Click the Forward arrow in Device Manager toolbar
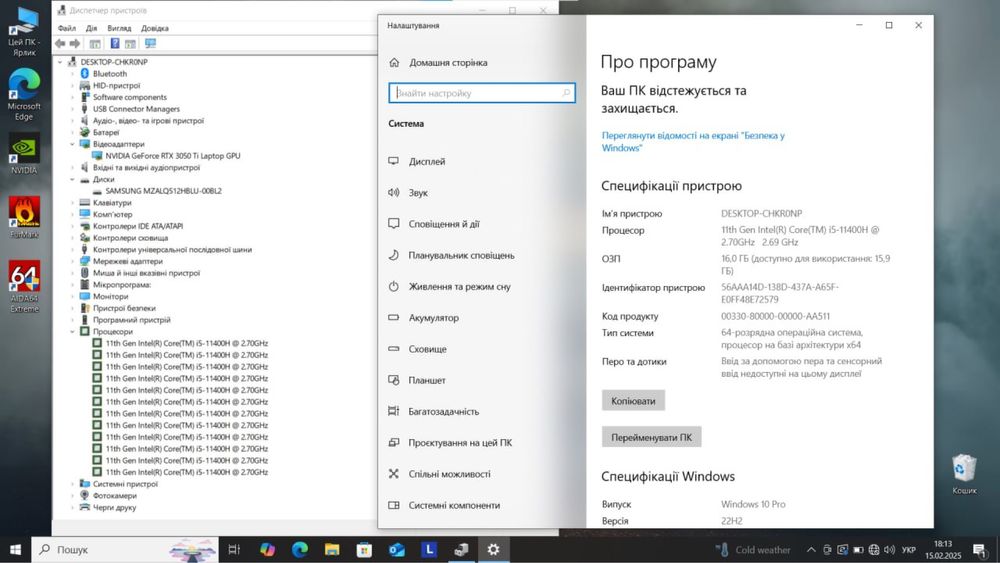Screen dimensions: 1000x563 [75, 43]
